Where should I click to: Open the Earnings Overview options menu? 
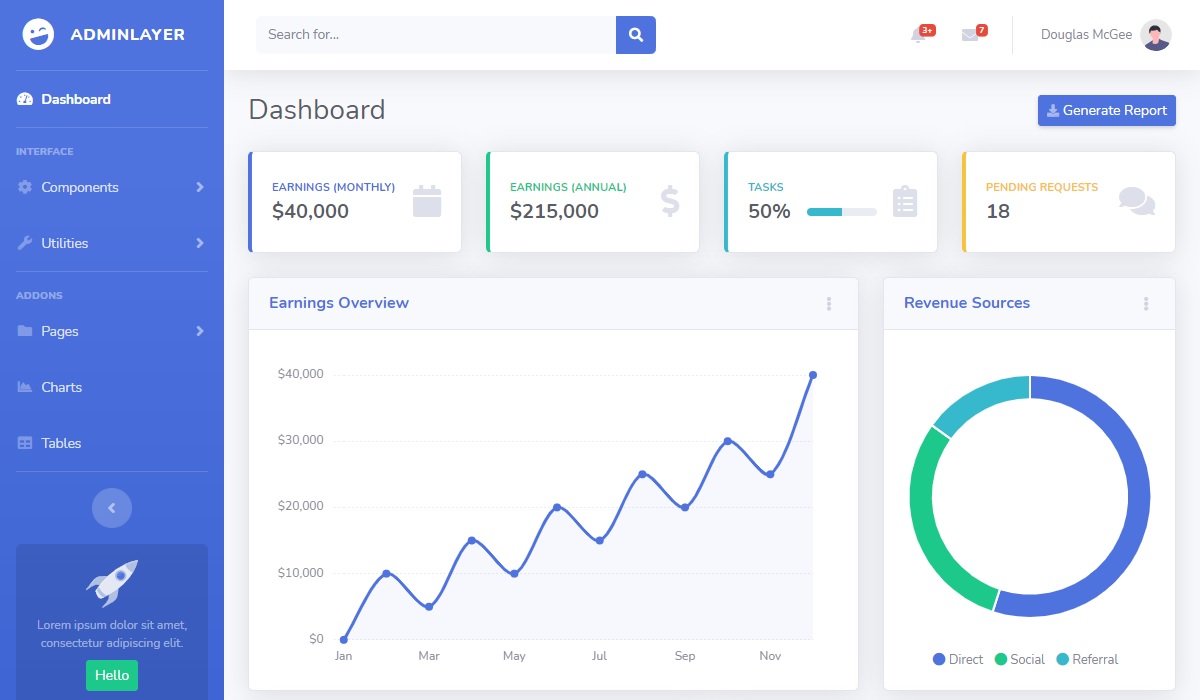pyautogui.click(x=829, y=304)
